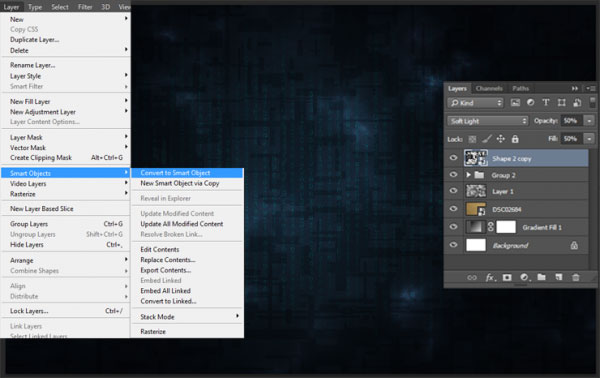
Task: Select the Layers tab
Action: pos(457,88)
